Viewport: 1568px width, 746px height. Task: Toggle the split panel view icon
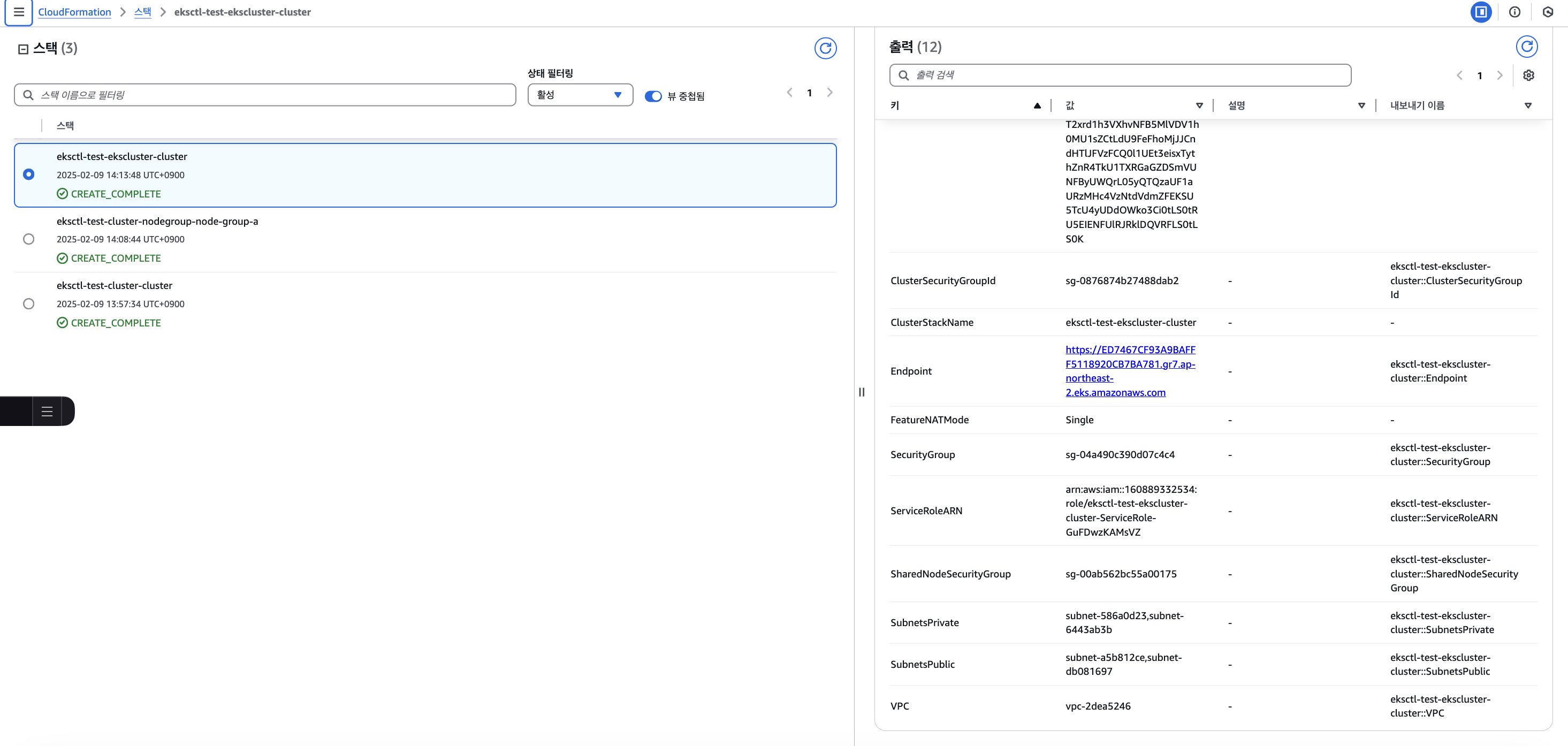tap(1480, 12)
